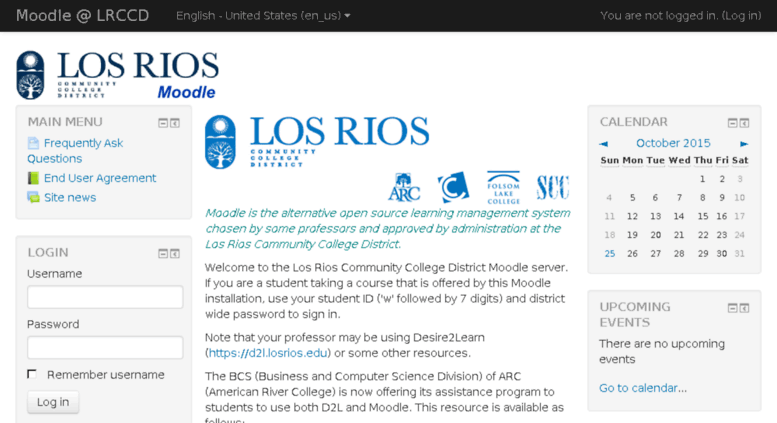The width and height of the screenshot is (777, 423).
Task: Click the Log in link in header
Action: point(741,16)
